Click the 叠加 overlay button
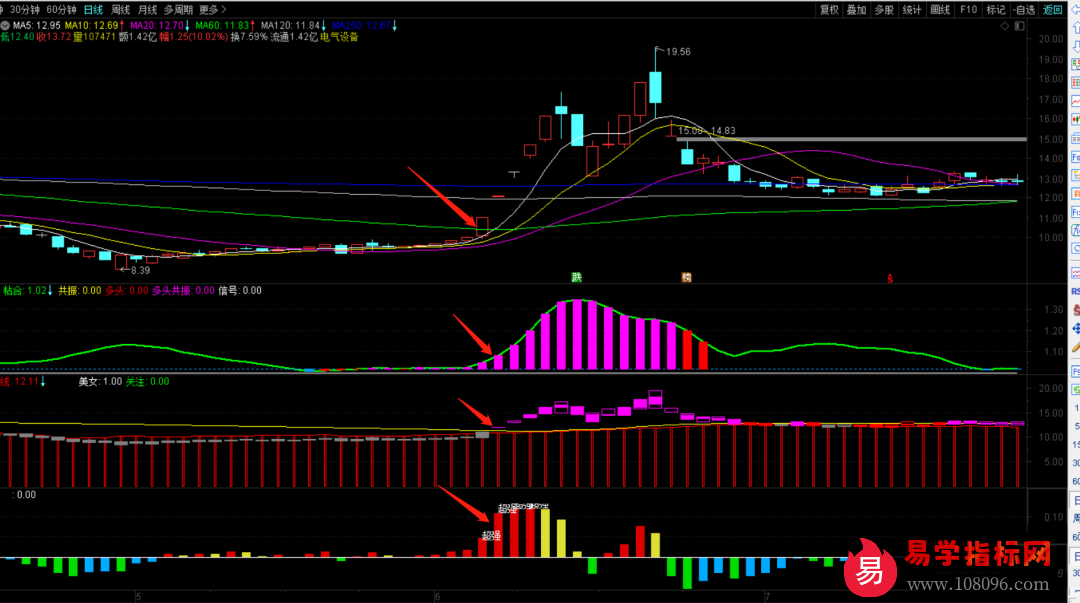This screenshot has height=603, width=1080. click(x=856, y=10)
